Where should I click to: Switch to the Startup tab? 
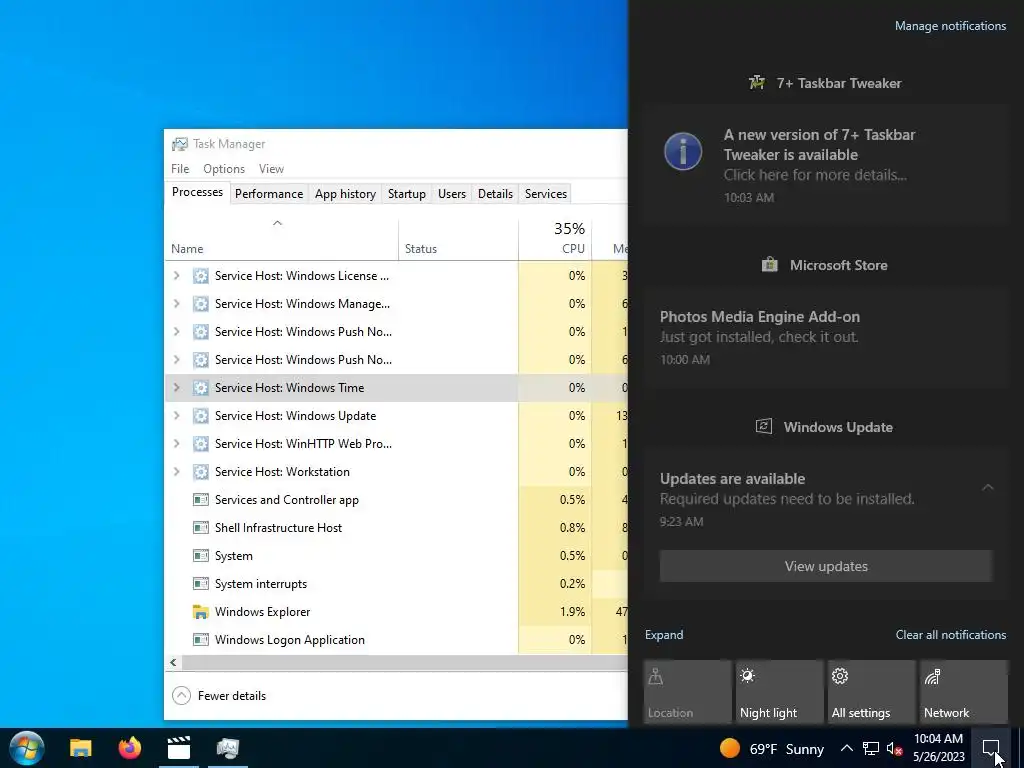pos(407,194)
